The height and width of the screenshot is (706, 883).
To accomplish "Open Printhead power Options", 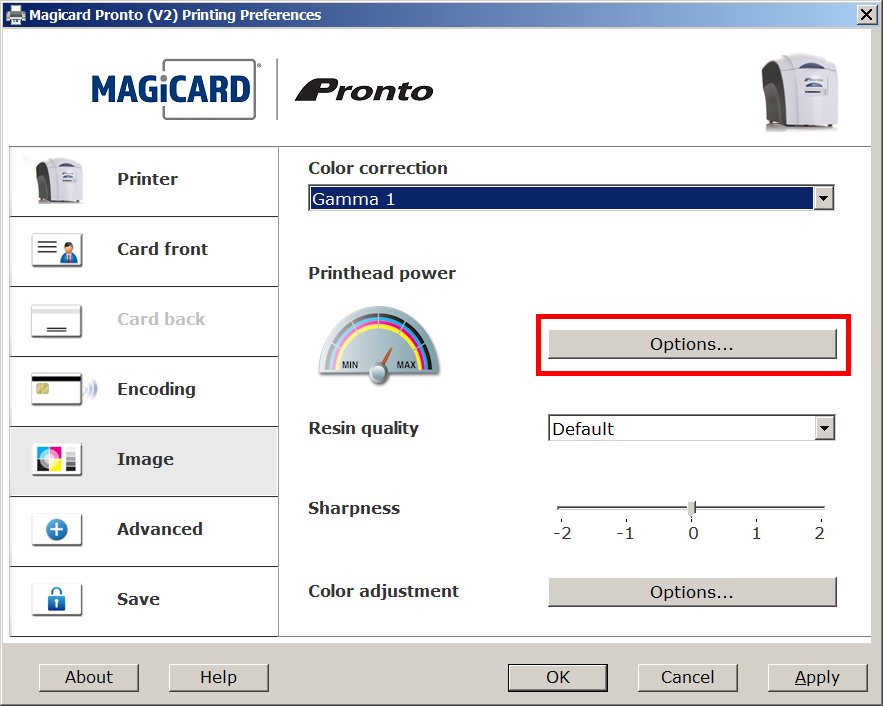I will tap(692, 344).
